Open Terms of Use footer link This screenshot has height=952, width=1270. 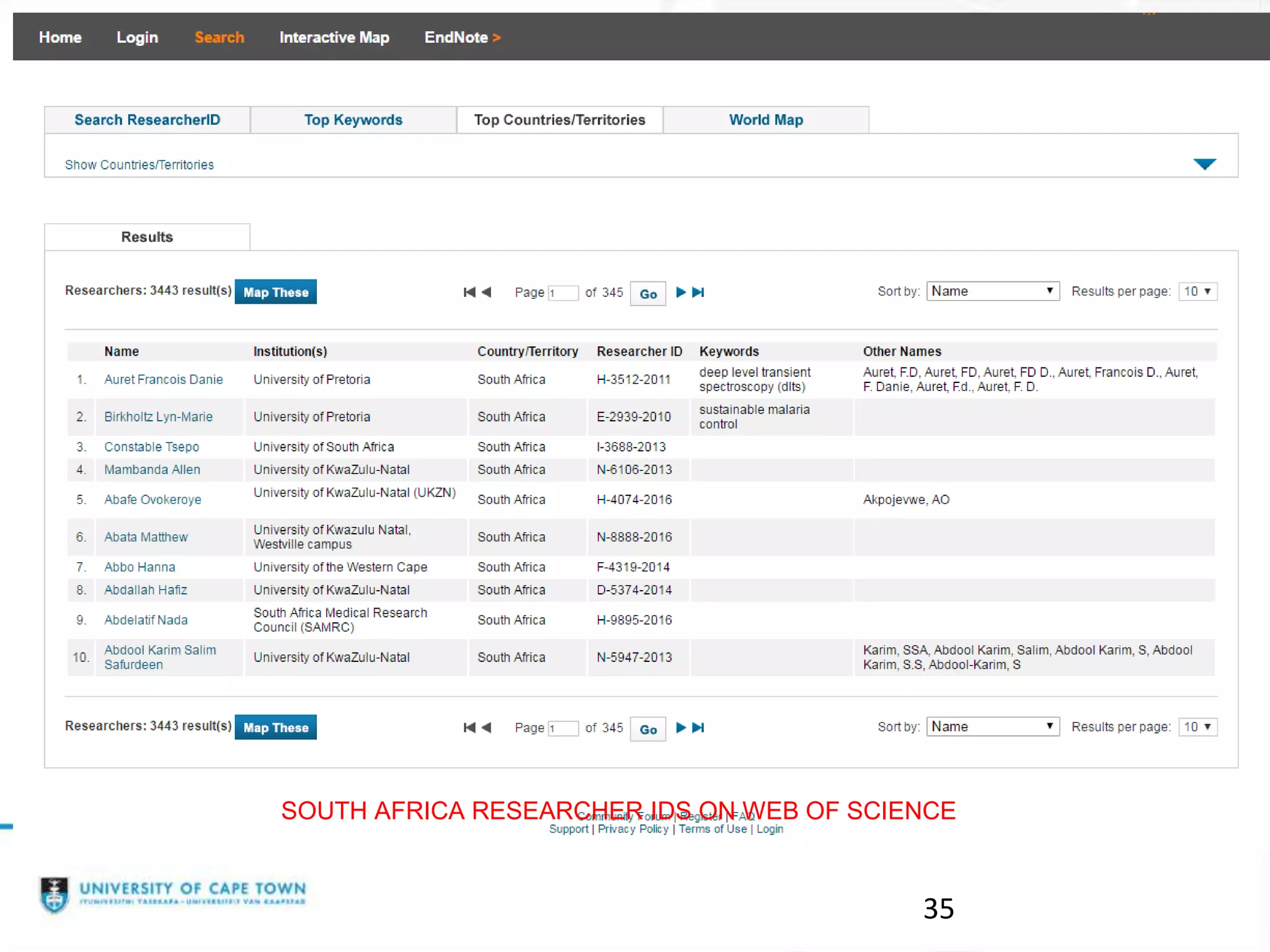(713, 829)
